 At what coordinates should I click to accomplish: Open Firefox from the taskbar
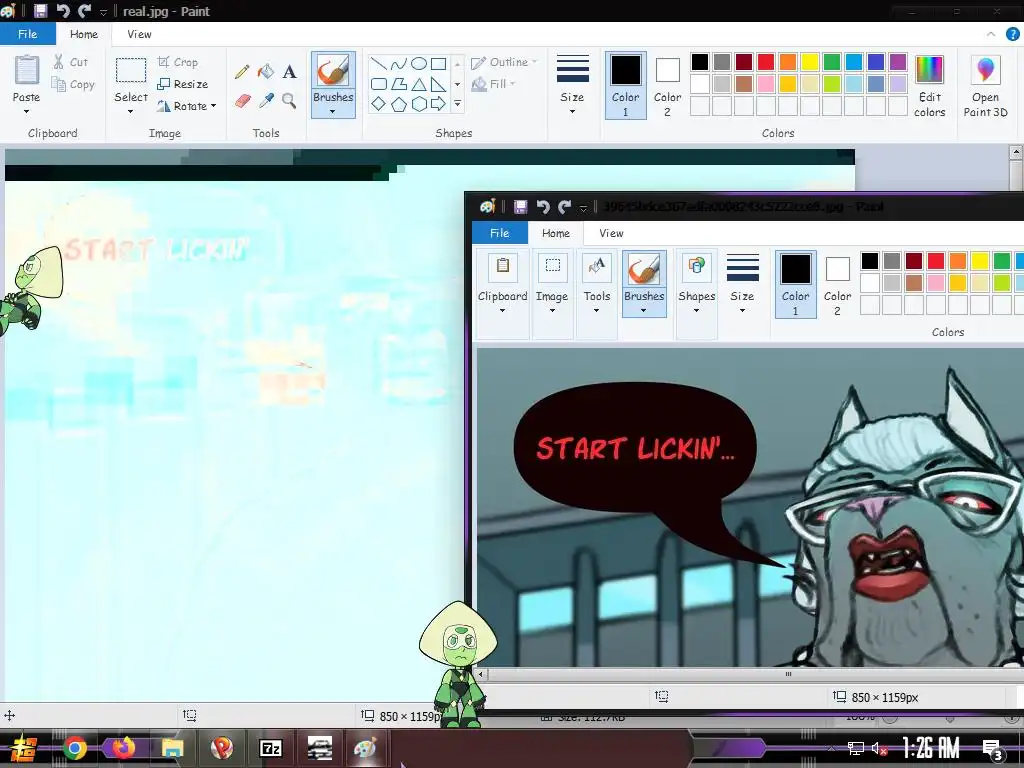(x=123, y=748)
